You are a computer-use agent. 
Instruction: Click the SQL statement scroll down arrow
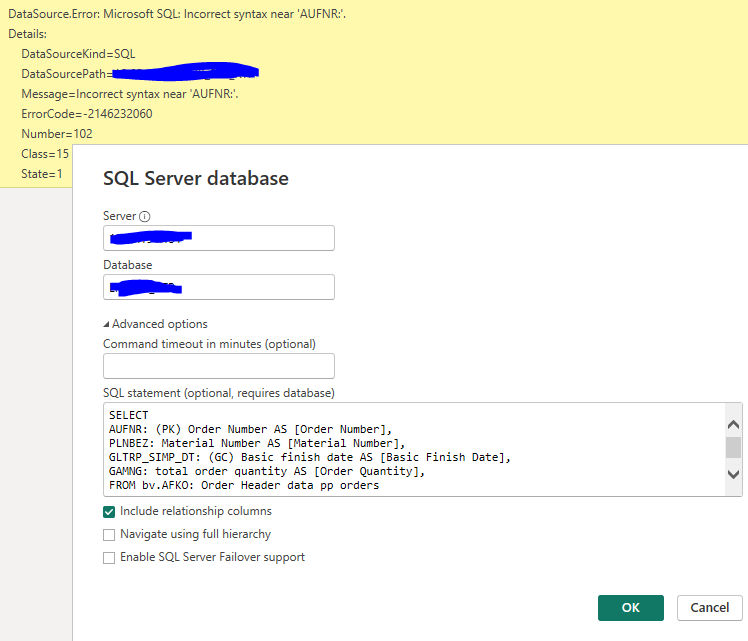point(733,475)
